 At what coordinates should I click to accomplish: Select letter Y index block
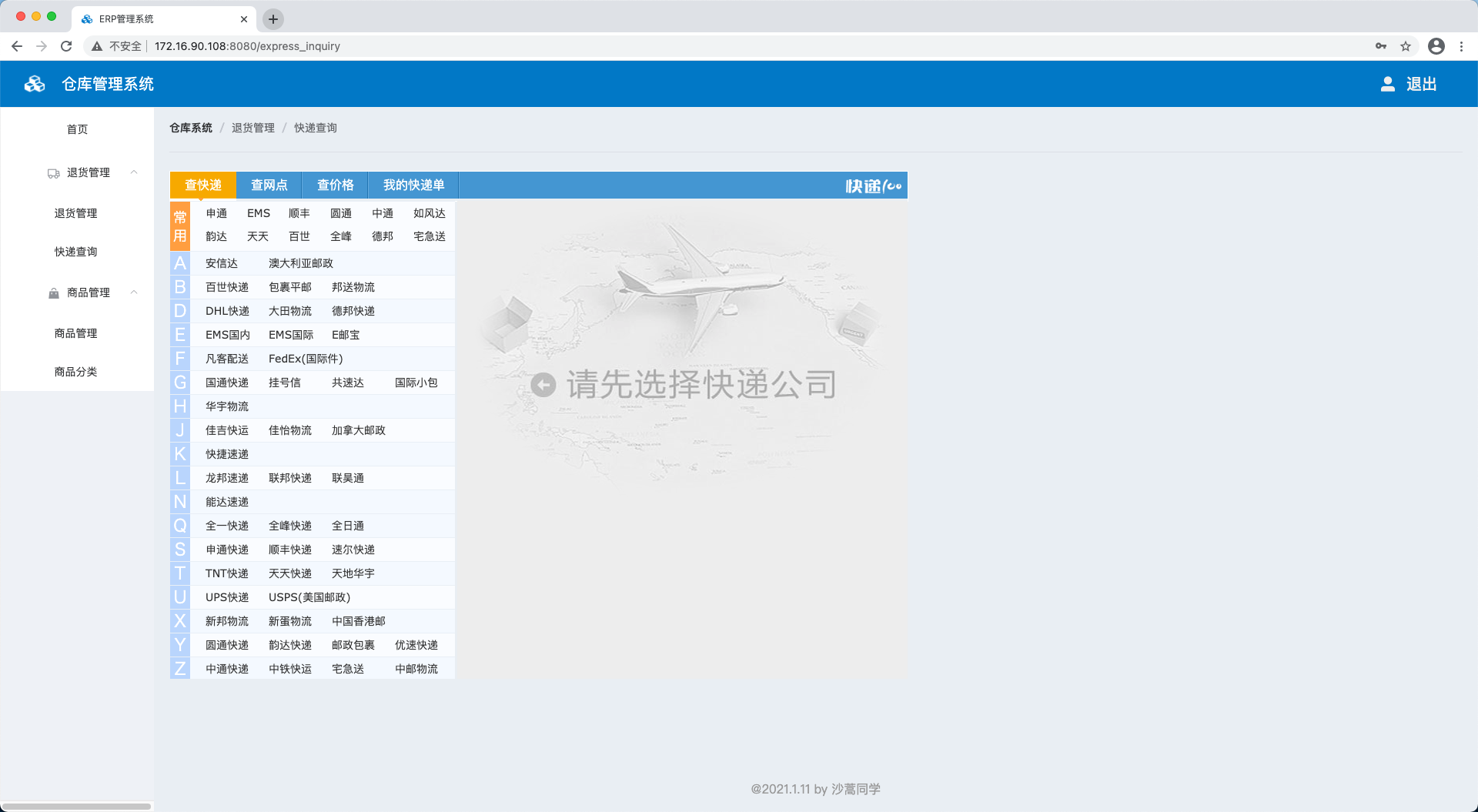(x=179, y=645)
